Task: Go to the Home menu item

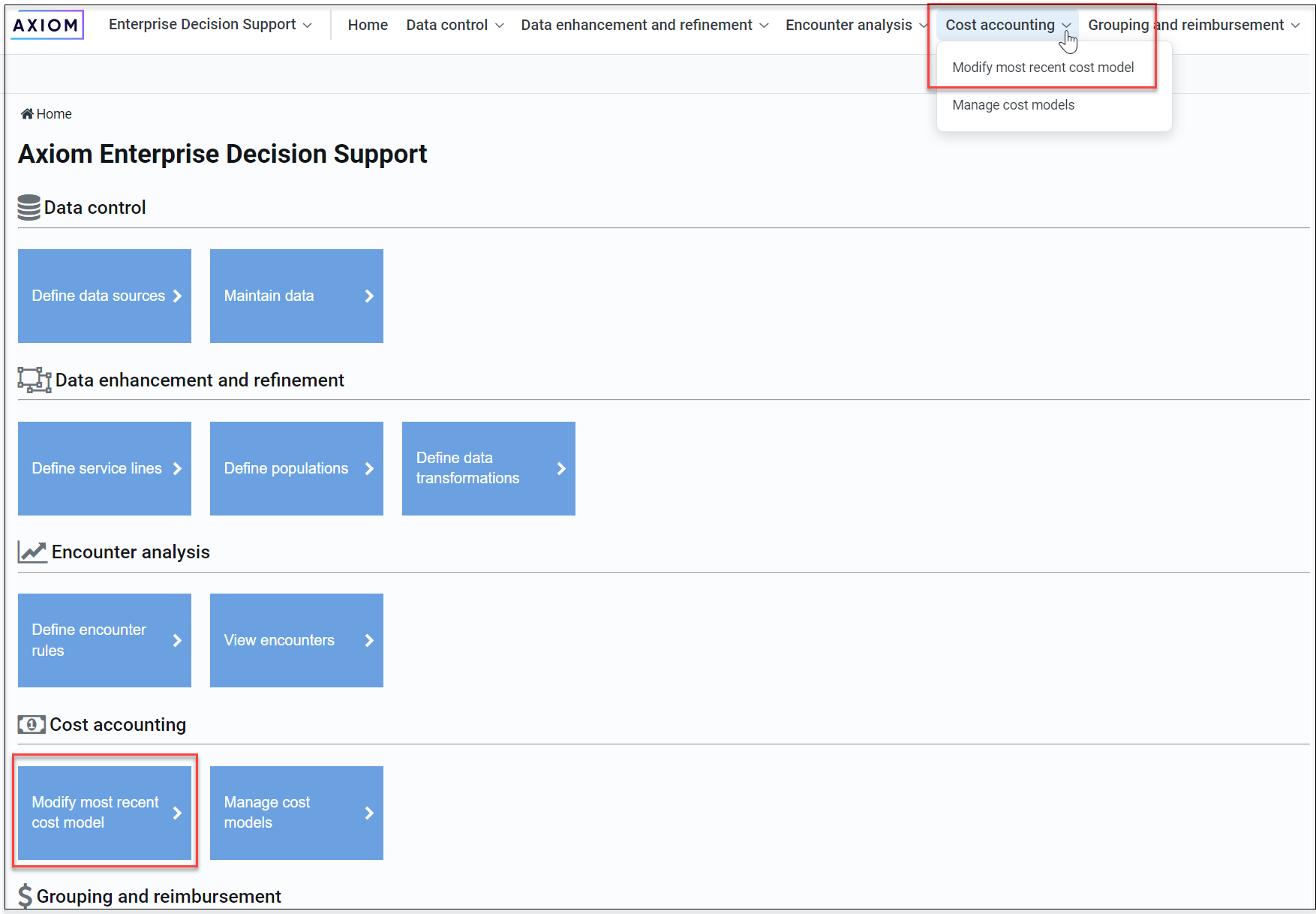Action: click(368, 25)
